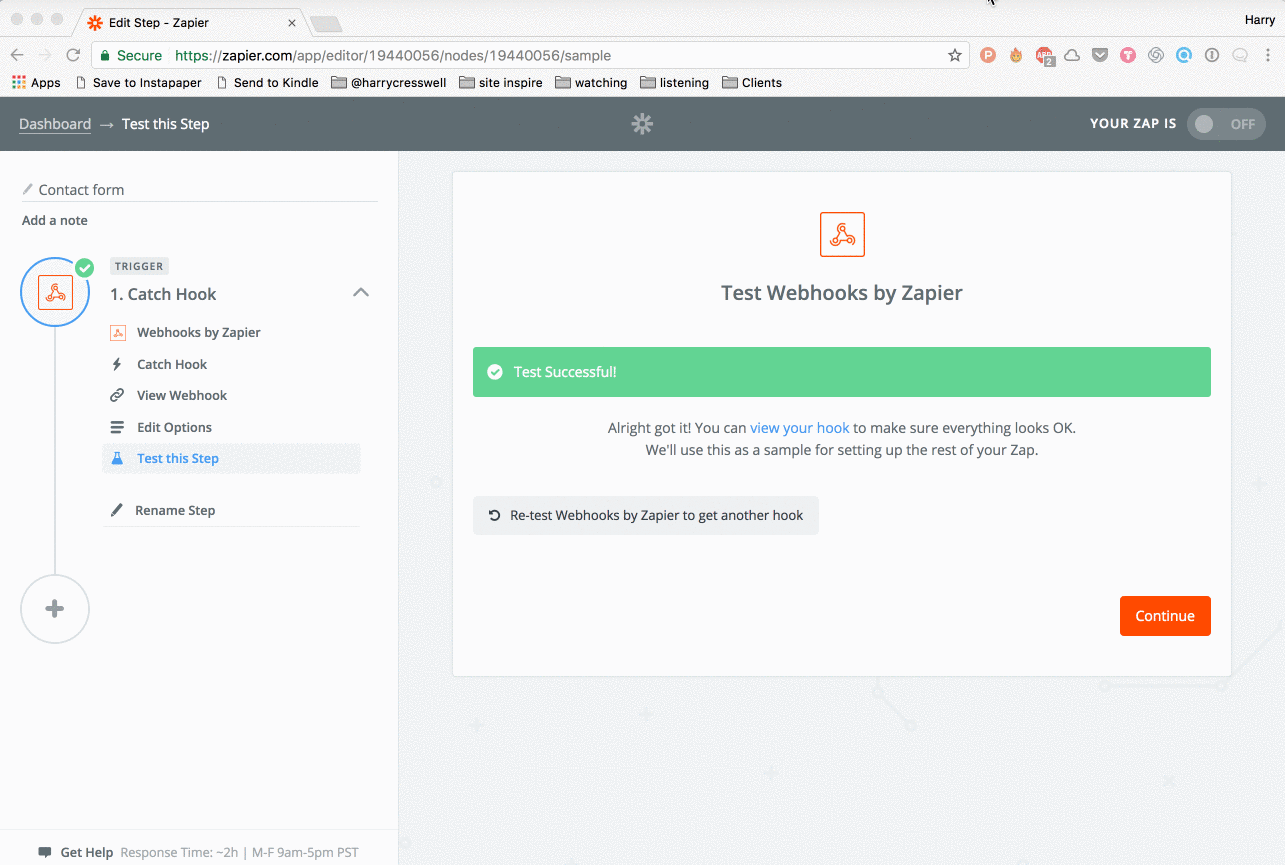Click the link icon next to View Webhook
Screen dimensions: 1285x865
pyautogui.click(x=117, y=395)
